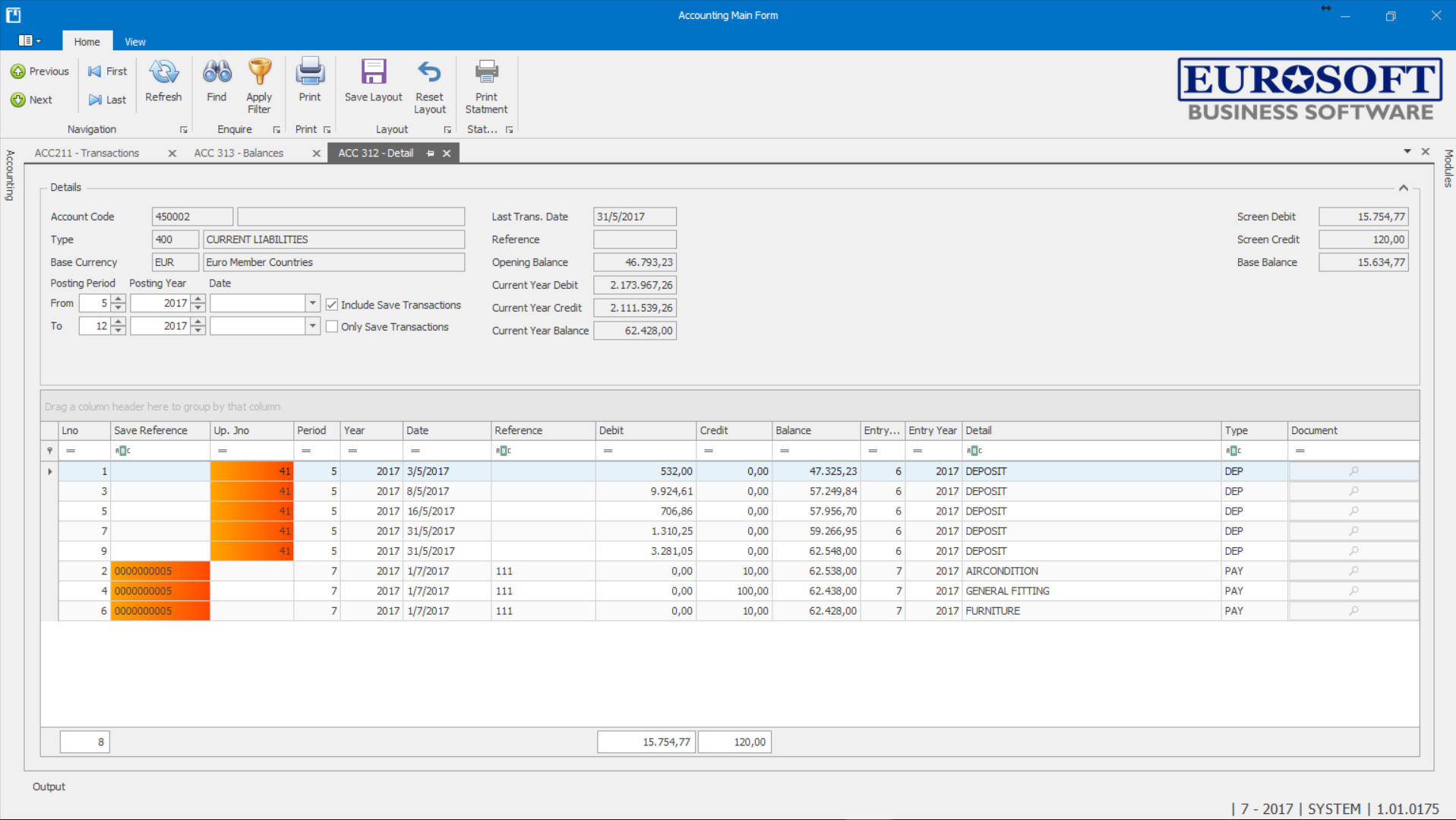Viewport: 1456px width, 820px height.
Task: Click the Refresh icon in Navigation group
Action: tap(163, 73)
